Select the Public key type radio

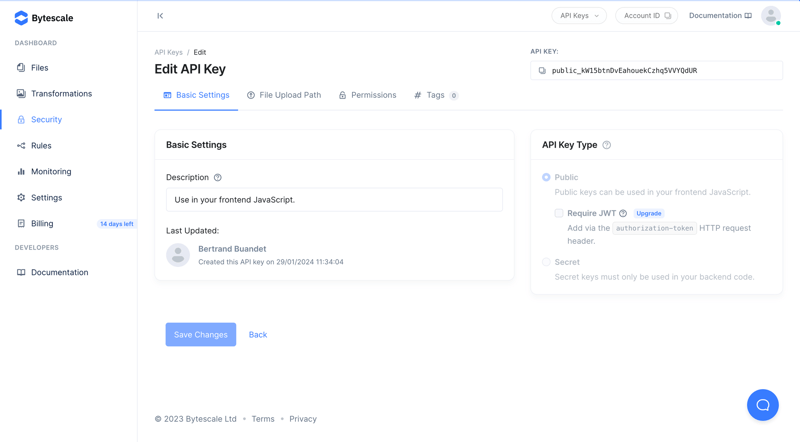pyautogui.click(x=546, y=177)
